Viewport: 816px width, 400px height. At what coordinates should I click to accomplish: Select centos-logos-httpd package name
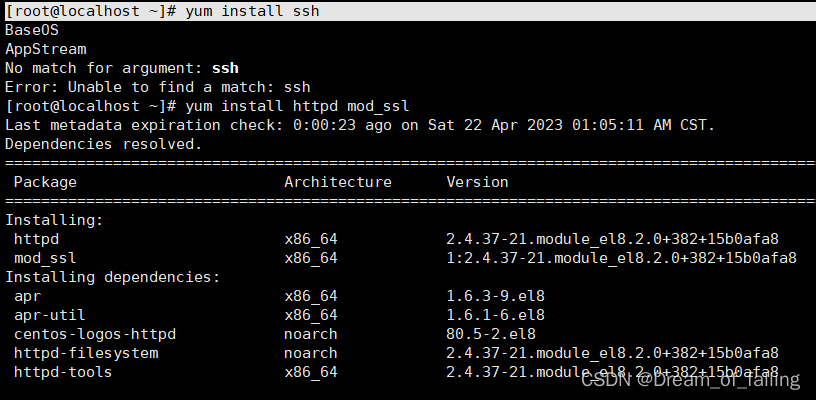pos(95,334)
